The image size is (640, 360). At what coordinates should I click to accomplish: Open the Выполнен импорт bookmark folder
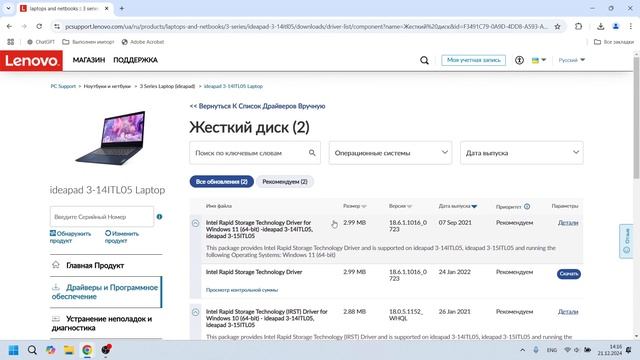[x=88, y=42]
